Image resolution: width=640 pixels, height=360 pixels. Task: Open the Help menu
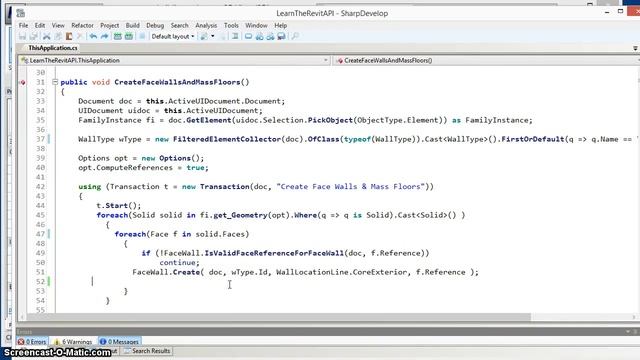coord(280,25)
